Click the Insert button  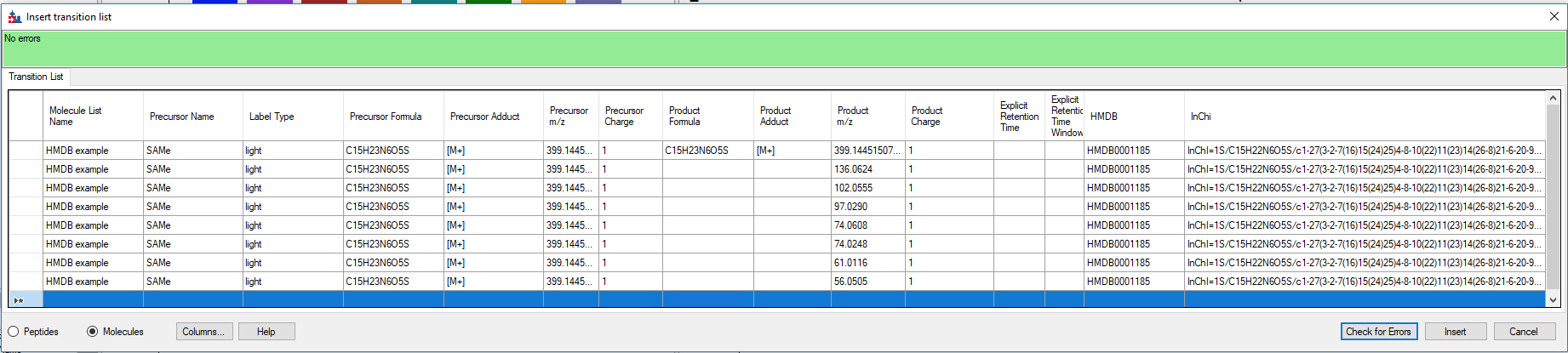[x=1455, y=332]
